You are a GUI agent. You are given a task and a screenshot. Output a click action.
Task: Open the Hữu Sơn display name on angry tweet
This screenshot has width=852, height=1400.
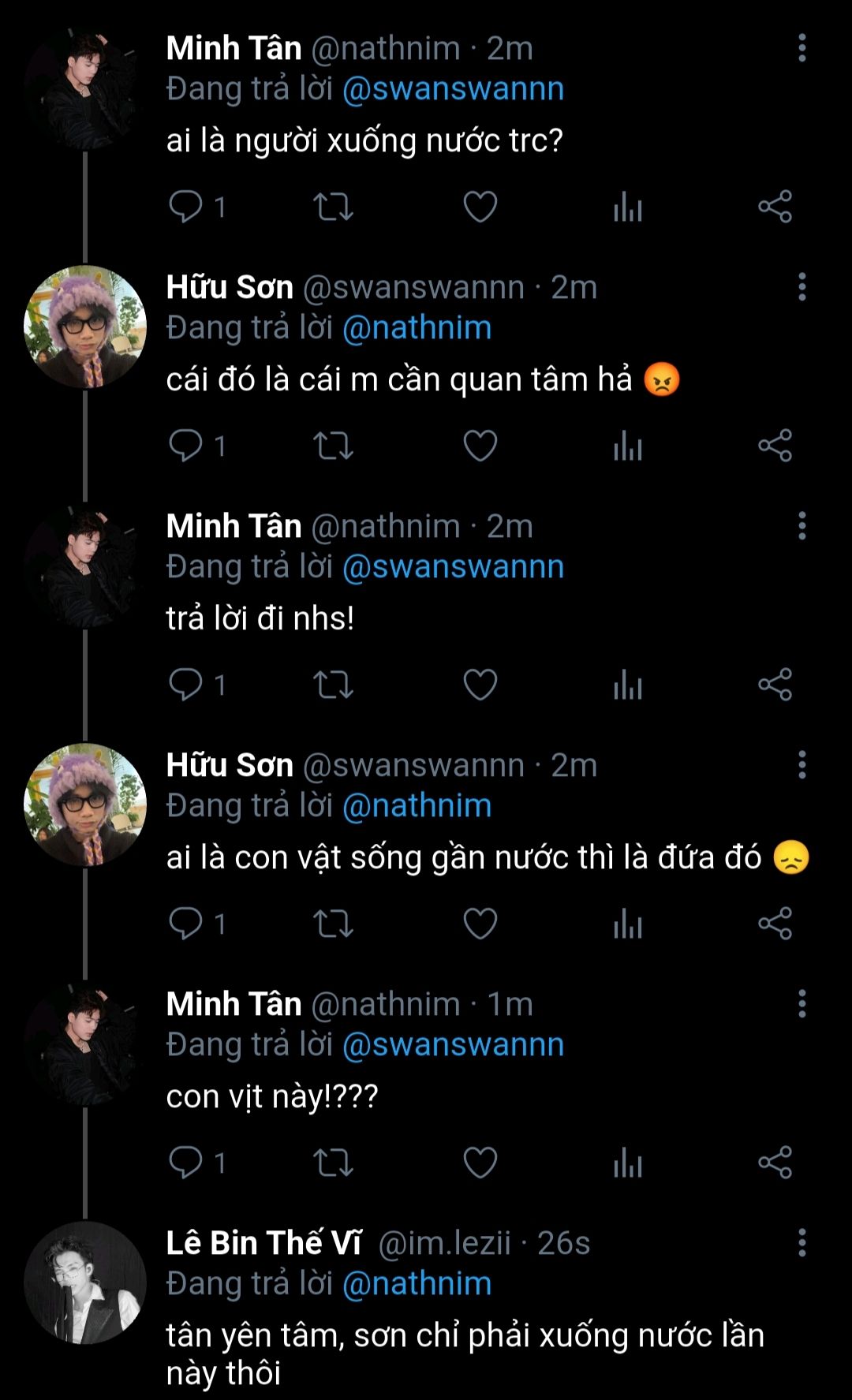[230, 287]
